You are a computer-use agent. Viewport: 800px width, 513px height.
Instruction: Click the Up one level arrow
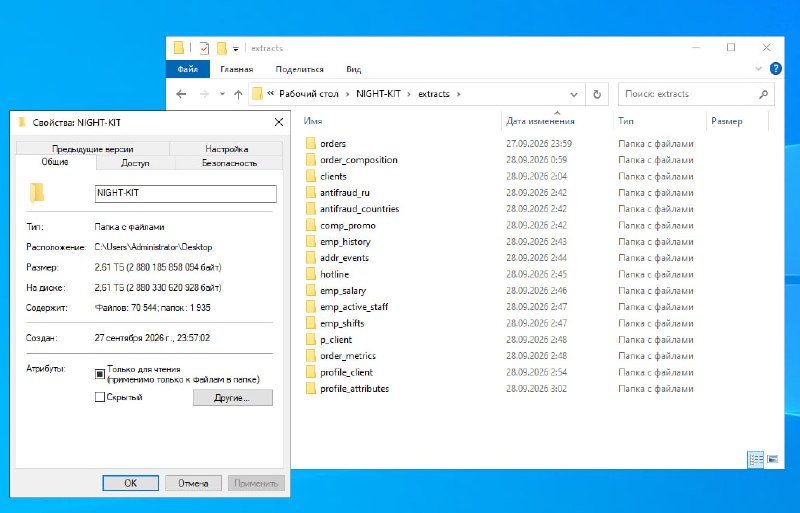click(238, 94)
